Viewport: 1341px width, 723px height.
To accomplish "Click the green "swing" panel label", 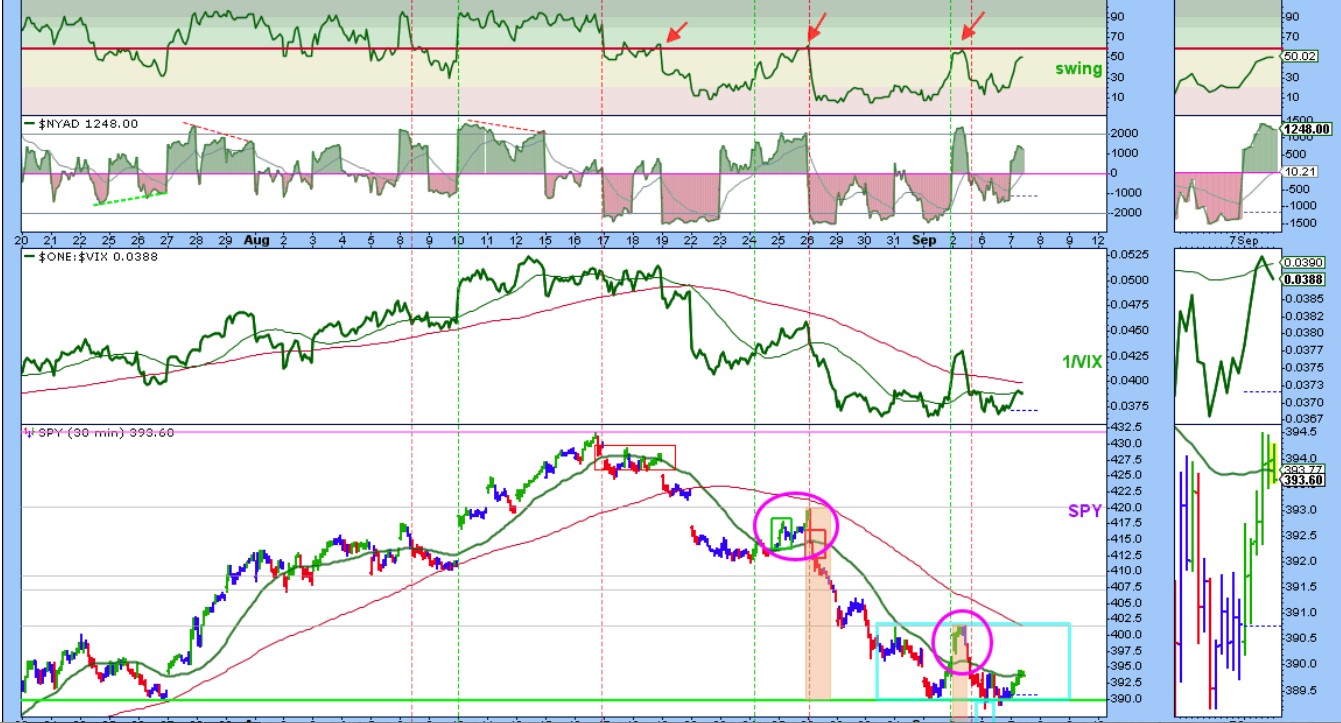I will pos(1078,69).
